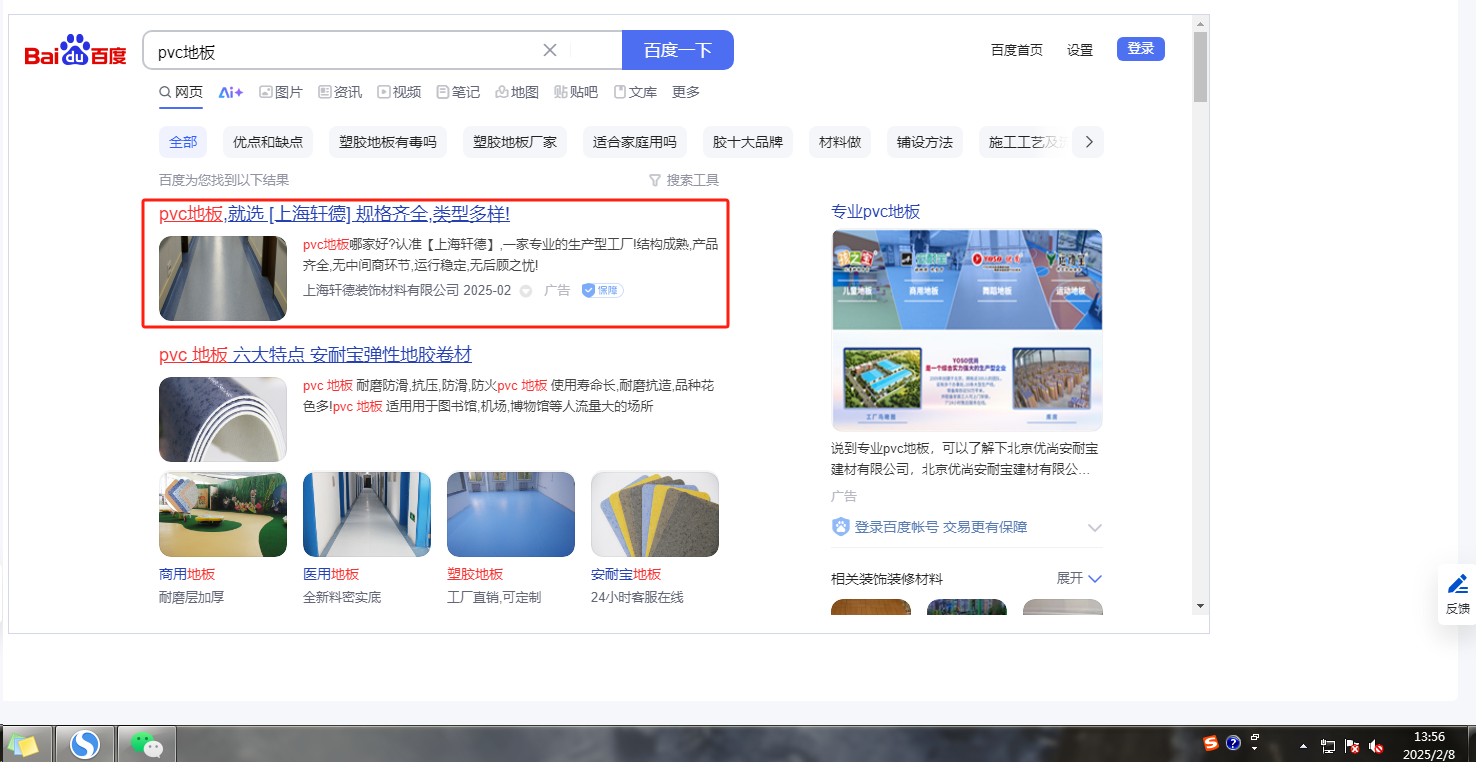Click the 上海轩德装饰材料有限公司 source link
The width and height of the screenshot is (1476, 762).
tap(381, 290)
